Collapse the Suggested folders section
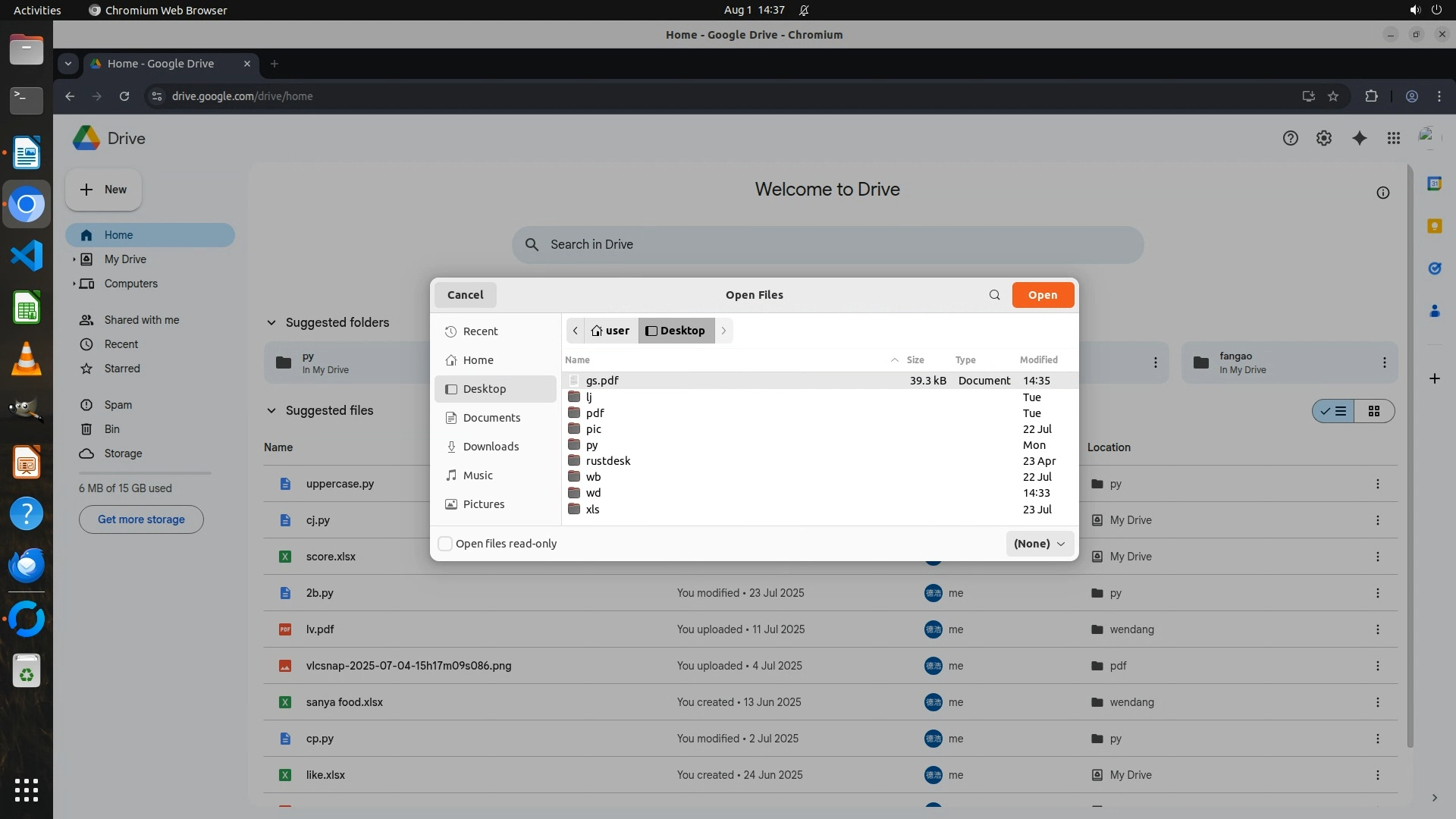The width and height of the screenshot is (1456, 819). [x=271, y=323]
